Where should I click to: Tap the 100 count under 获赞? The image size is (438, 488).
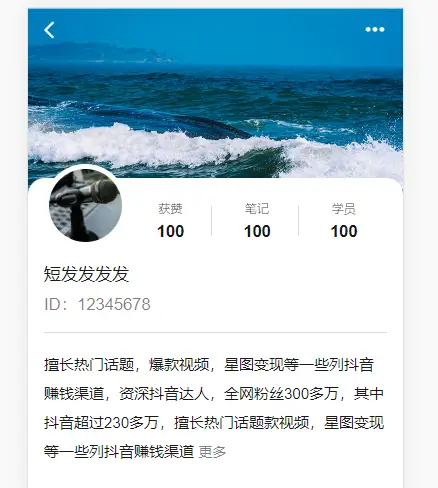click(x=170, y=231)
